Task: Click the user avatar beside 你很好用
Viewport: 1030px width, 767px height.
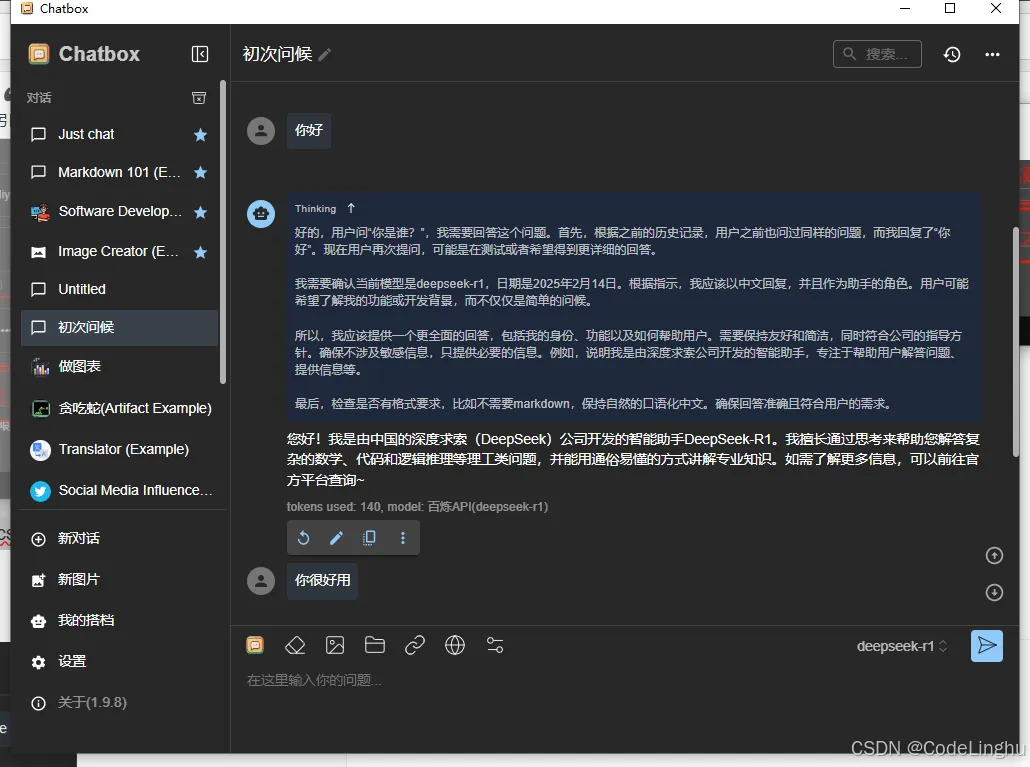Action: [261, 581]
